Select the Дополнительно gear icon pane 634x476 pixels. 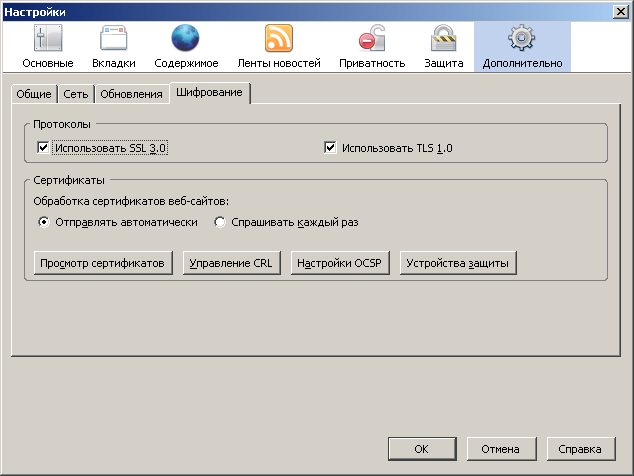[522, 47]
